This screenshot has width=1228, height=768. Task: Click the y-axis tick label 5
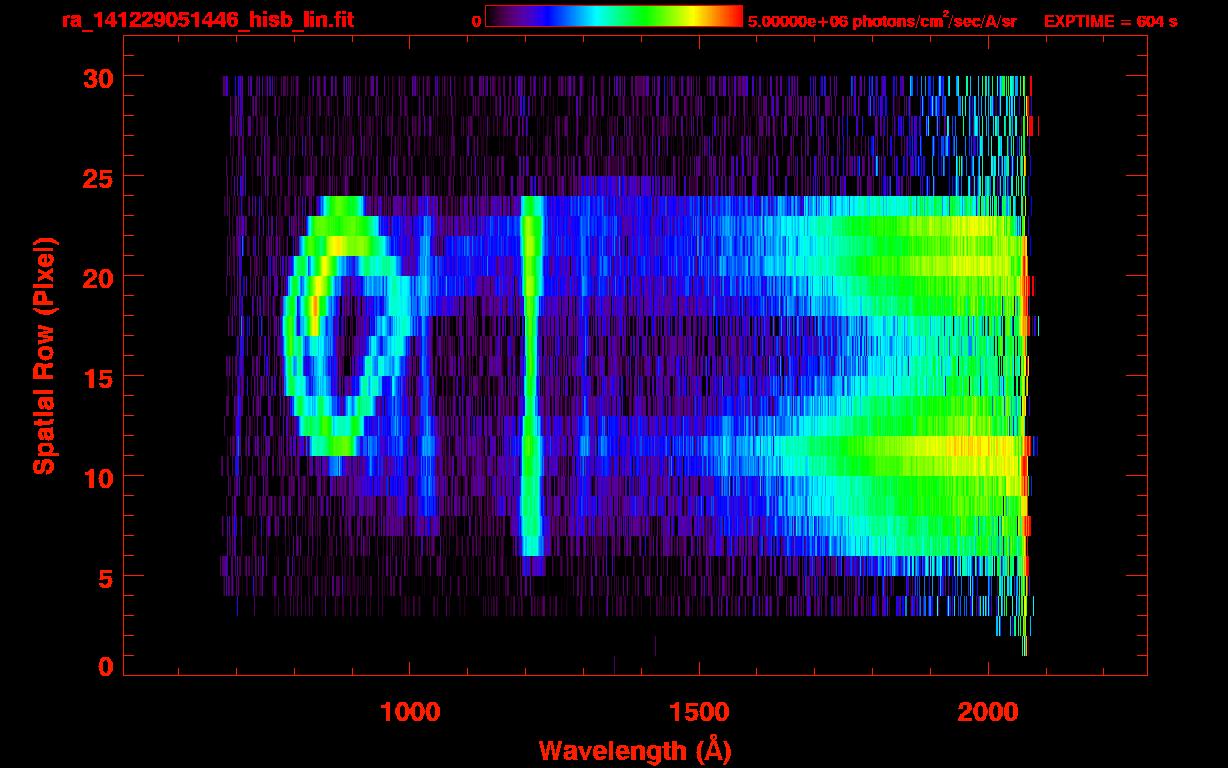(105, 577)
